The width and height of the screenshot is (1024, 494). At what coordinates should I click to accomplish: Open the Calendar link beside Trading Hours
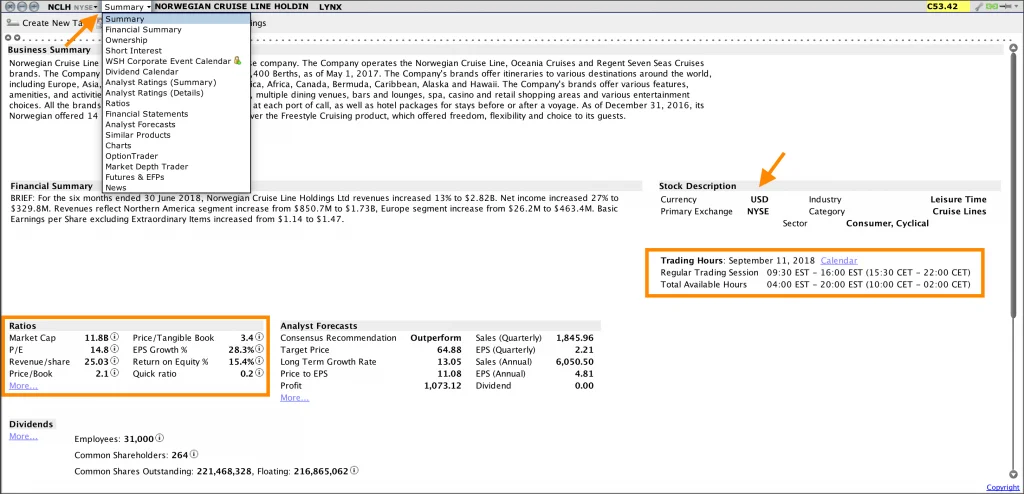click(839, 260)
